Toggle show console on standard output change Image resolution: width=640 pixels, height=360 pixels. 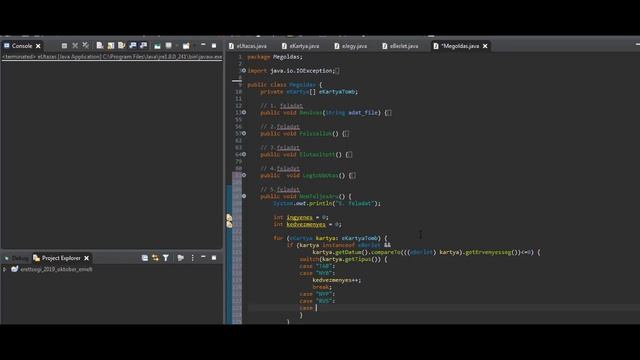tap(133, 46)
